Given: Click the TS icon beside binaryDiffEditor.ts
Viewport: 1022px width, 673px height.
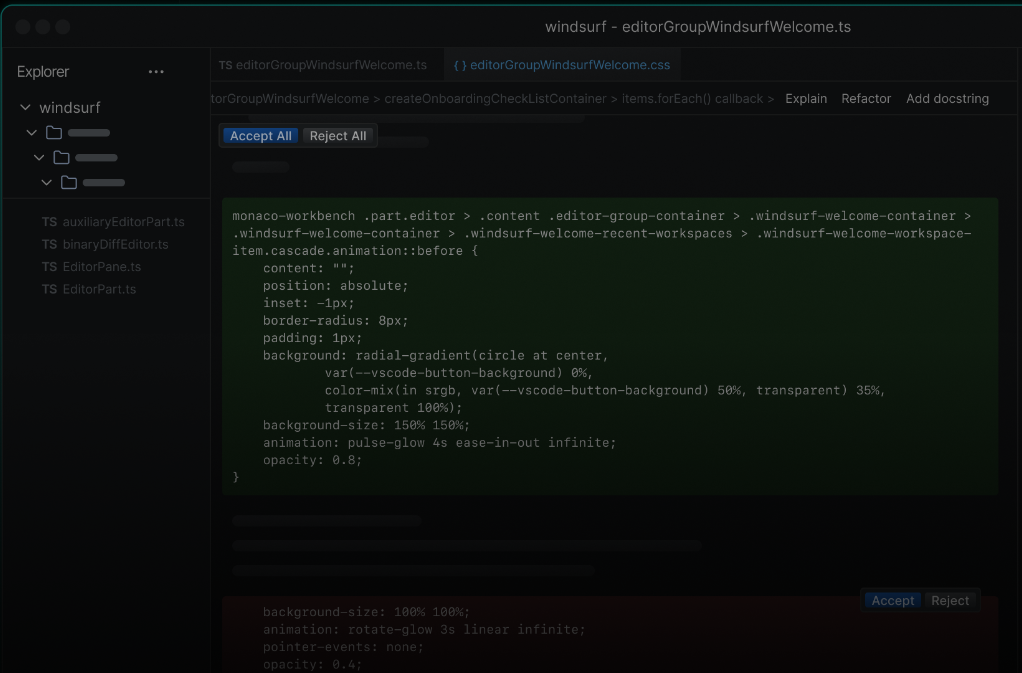Looking at the screenshot, I should click(x=49, y=244).
